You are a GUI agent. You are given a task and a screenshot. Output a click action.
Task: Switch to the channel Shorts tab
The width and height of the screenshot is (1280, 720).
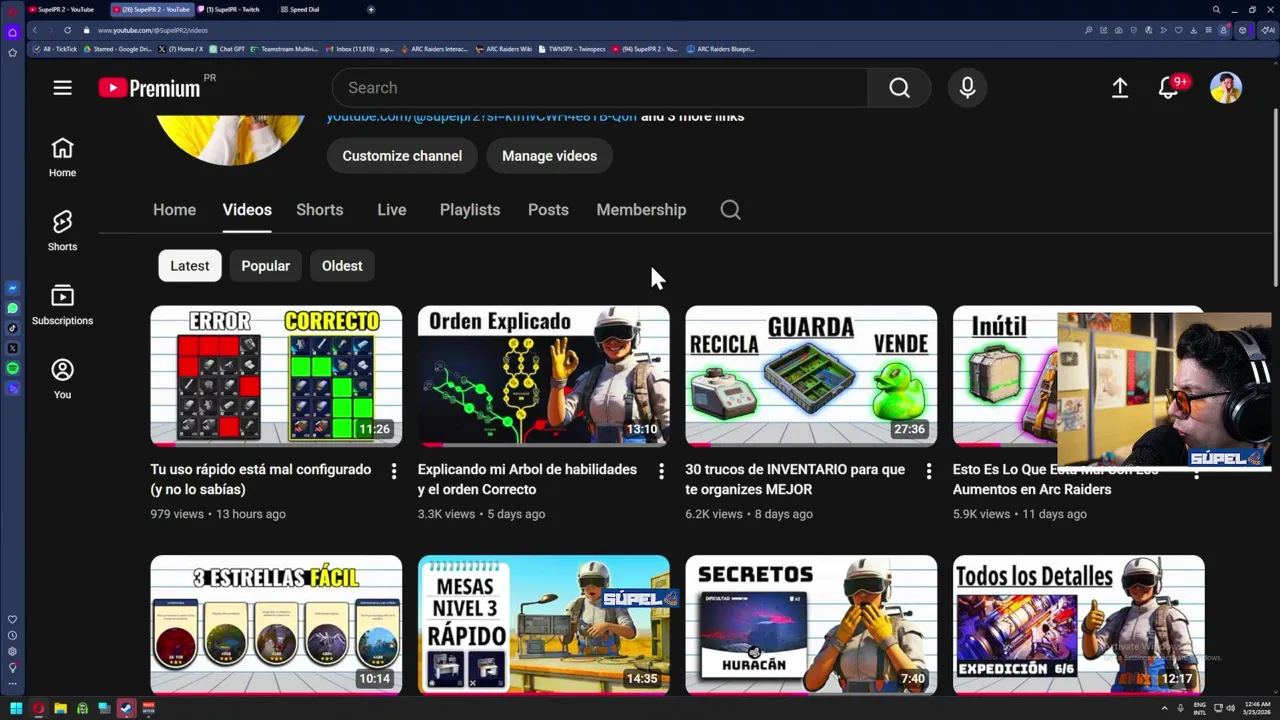(320, 210)
